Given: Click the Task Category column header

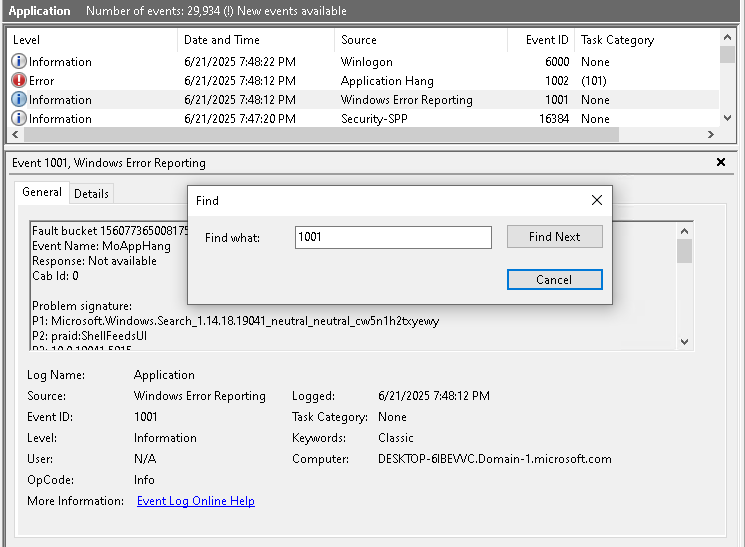Looking at the screenshot, I should [x=647, y=40].
